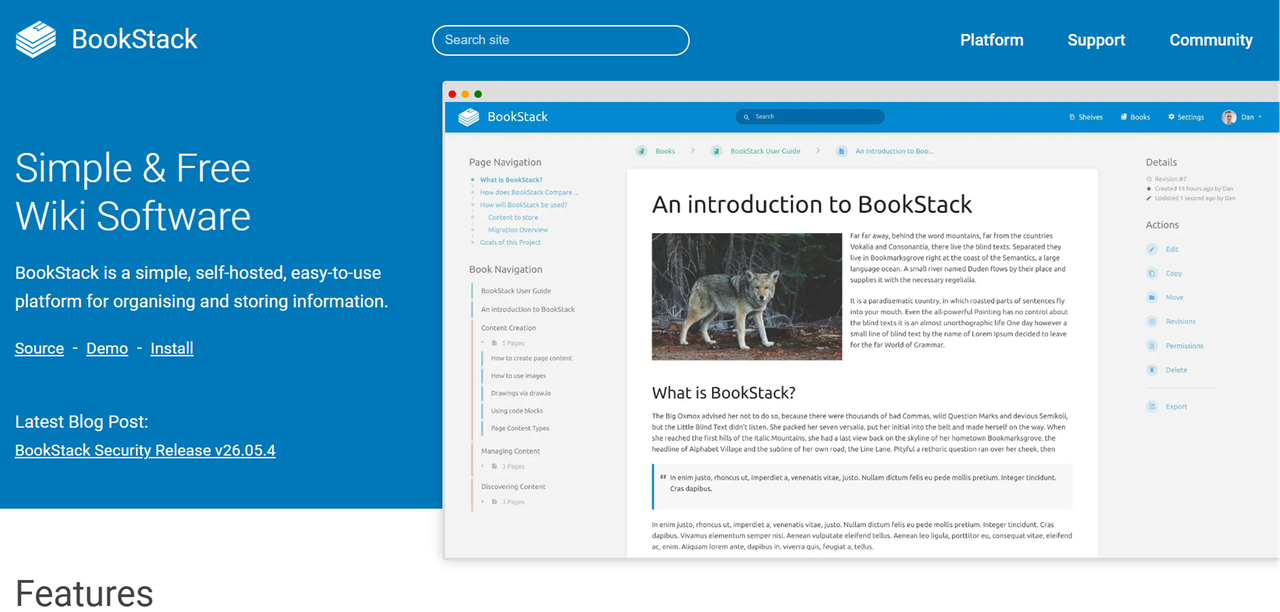The width and height of the screenshot is (1280, 612).
Task: Select How will BookStack be used? entry
Action: click(523, 205)
